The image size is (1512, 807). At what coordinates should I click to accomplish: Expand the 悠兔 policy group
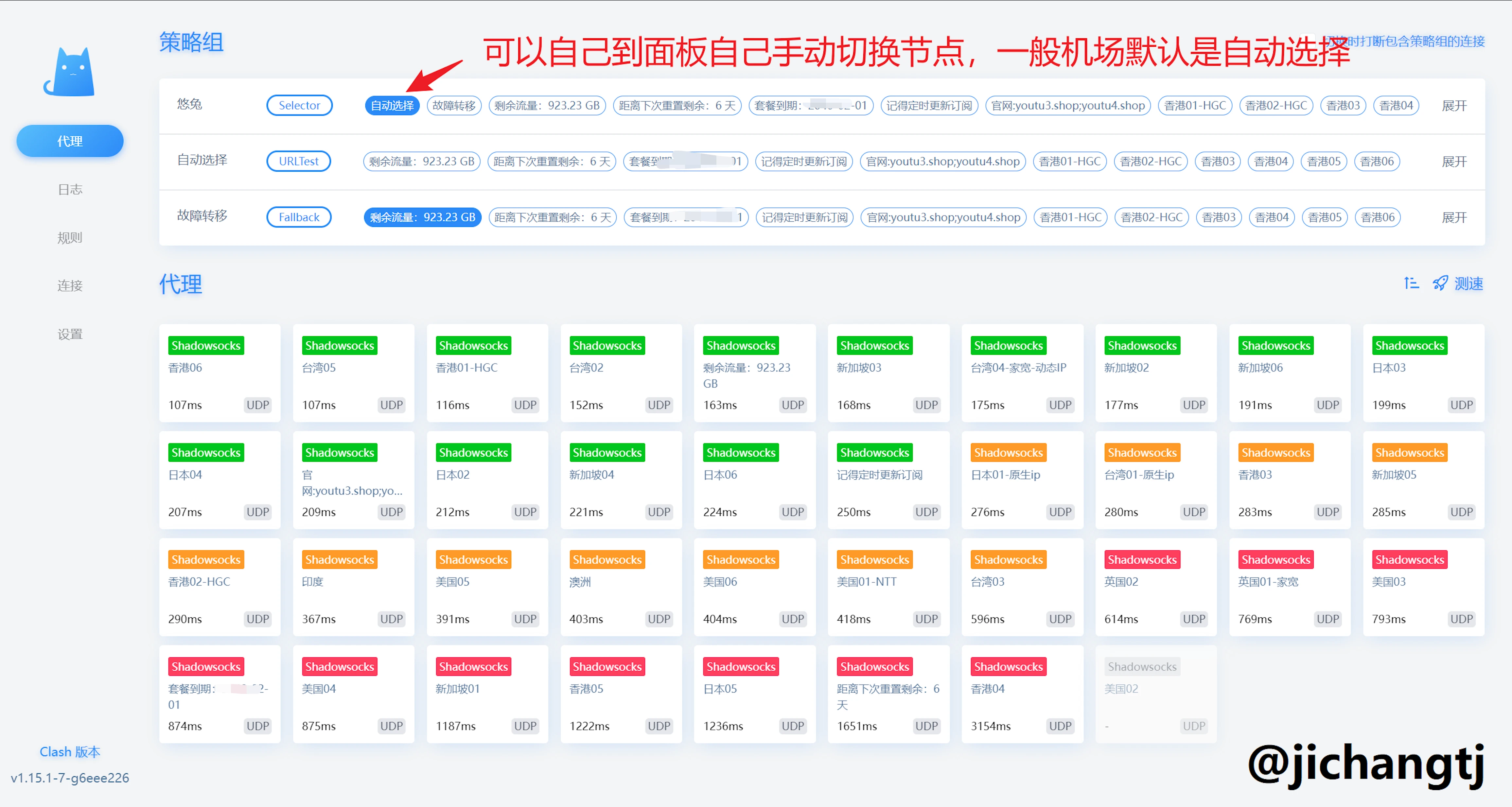pos(1454,106)
